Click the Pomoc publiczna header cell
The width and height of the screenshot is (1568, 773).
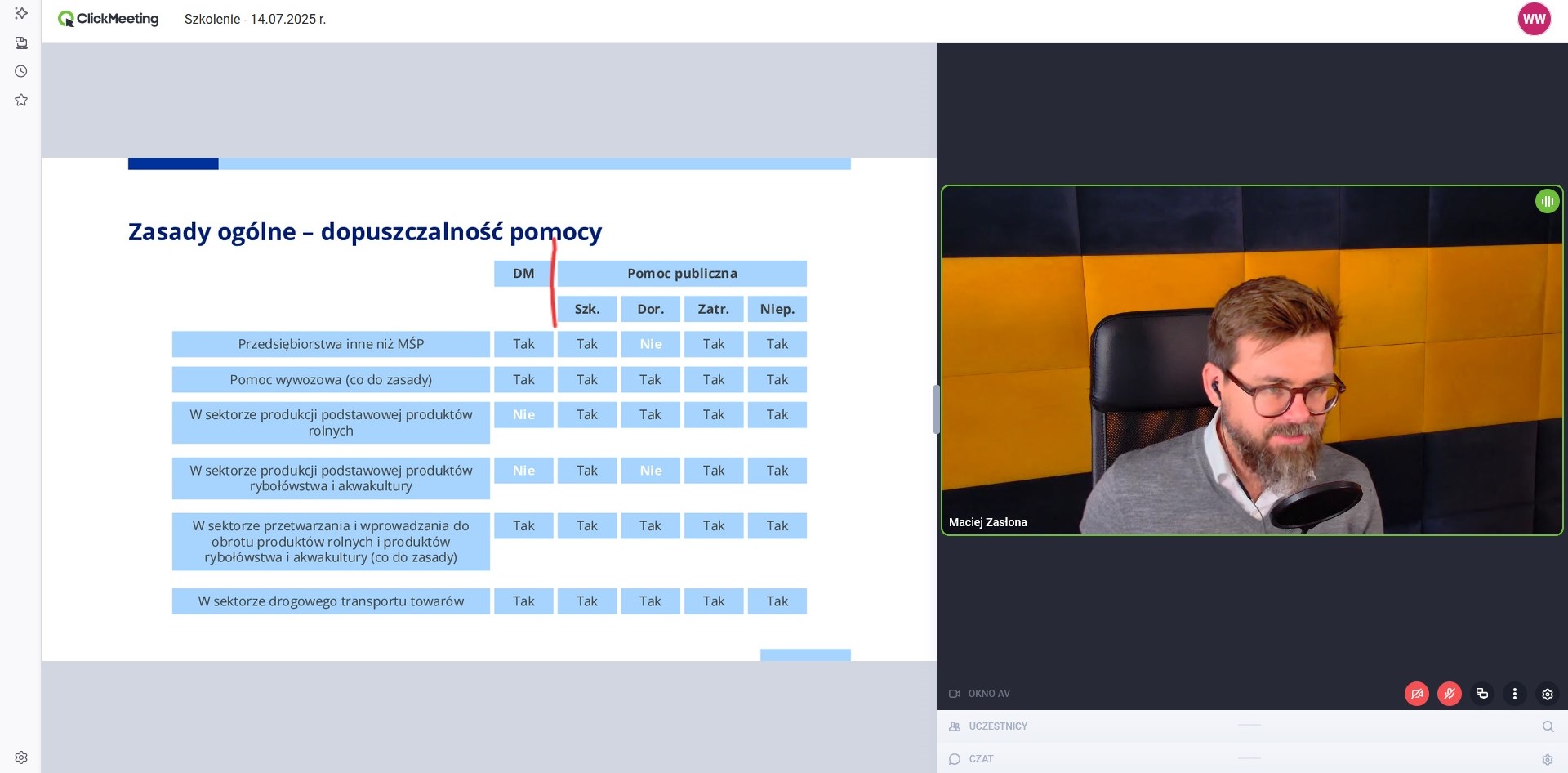tap(682, 274)
